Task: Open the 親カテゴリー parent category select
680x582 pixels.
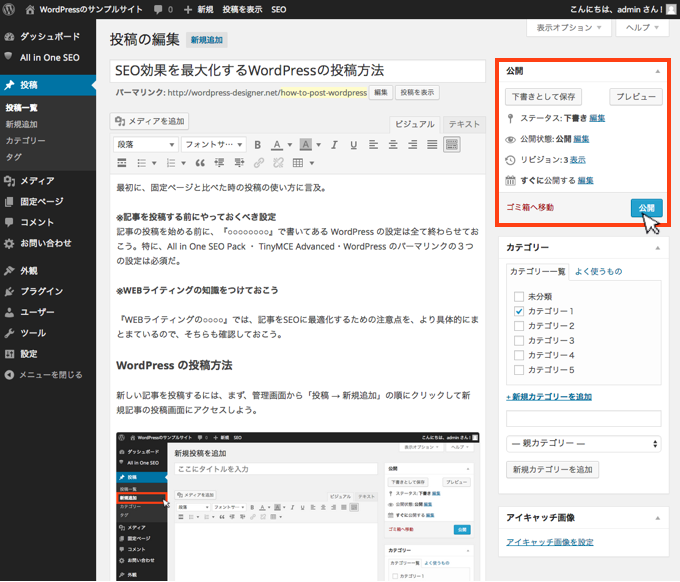Action: (584, 444)
